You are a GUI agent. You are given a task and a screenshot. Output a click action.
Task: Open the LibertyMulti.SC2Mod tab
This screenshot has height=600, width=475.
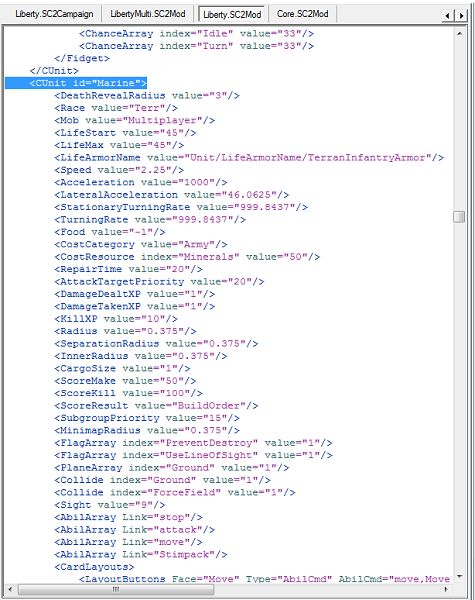click(148, 14)
